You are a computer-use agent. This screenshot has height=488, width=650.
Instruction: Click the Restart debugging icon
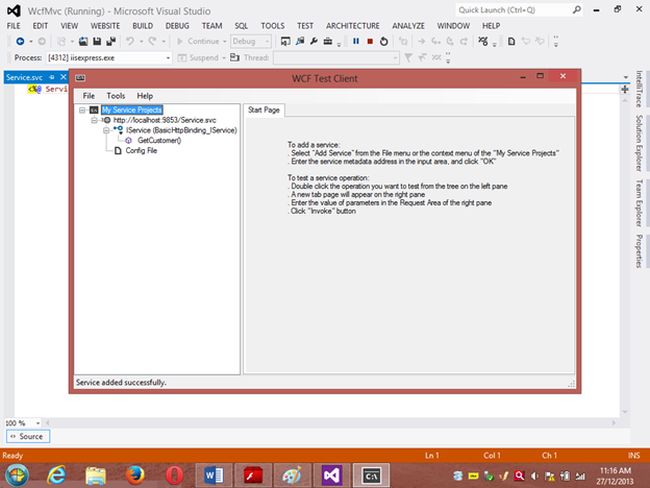[384, 41]
